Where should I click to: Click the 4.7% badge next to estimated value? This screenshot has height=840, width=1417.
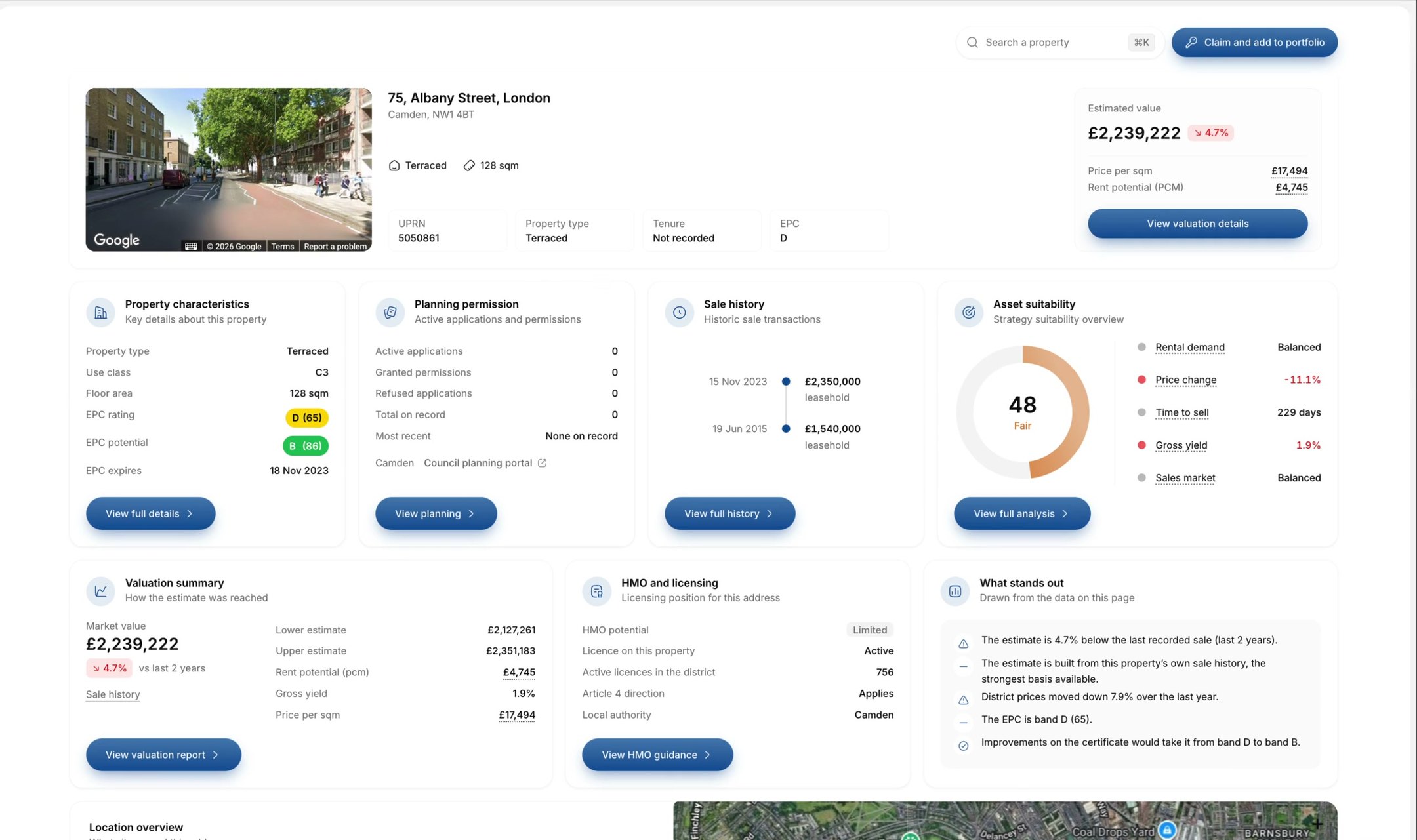(x=1210, y=133)
